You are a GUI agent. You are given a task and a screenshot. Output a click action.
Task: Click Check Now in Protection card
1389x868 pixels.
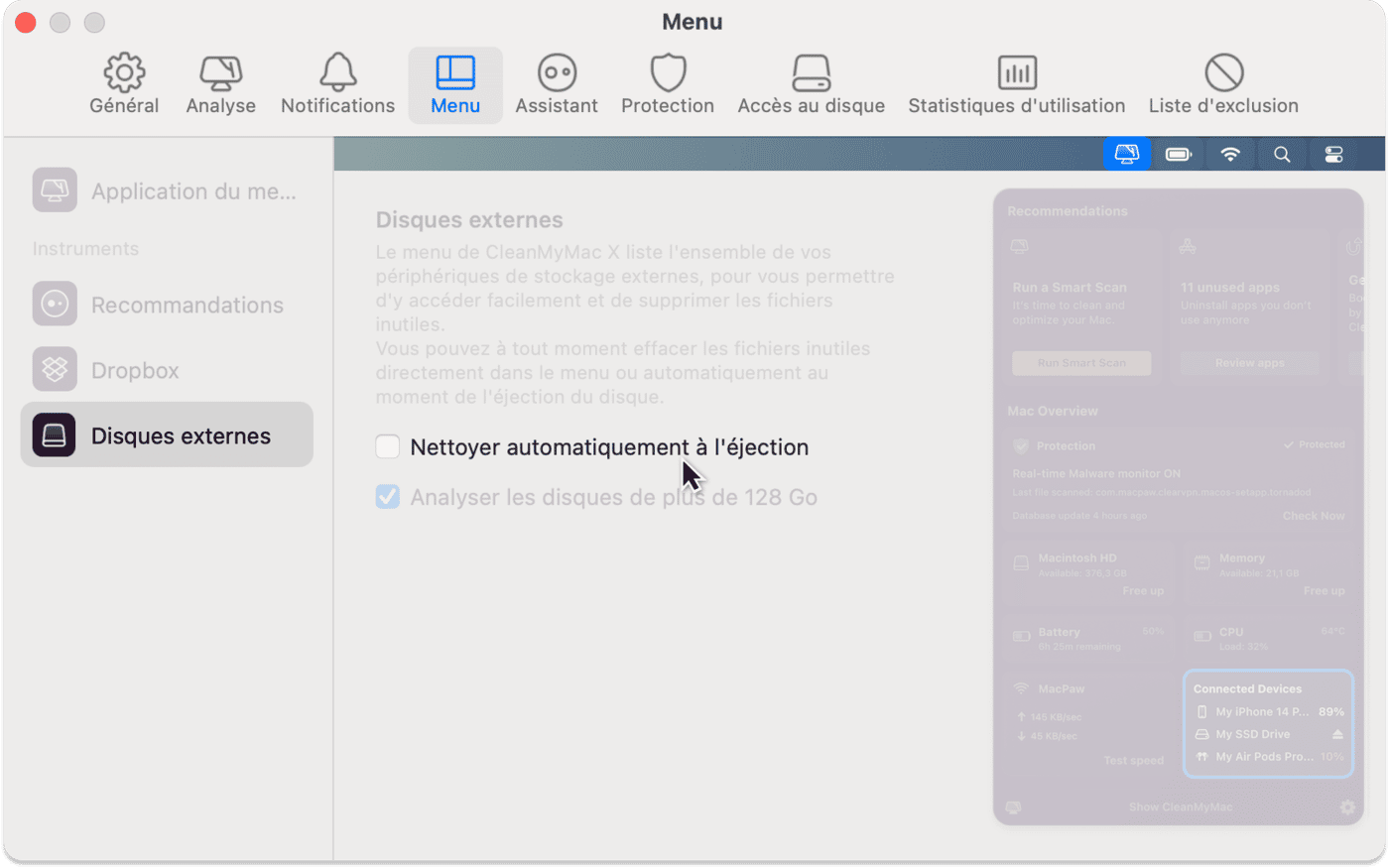click(1314, 516)
